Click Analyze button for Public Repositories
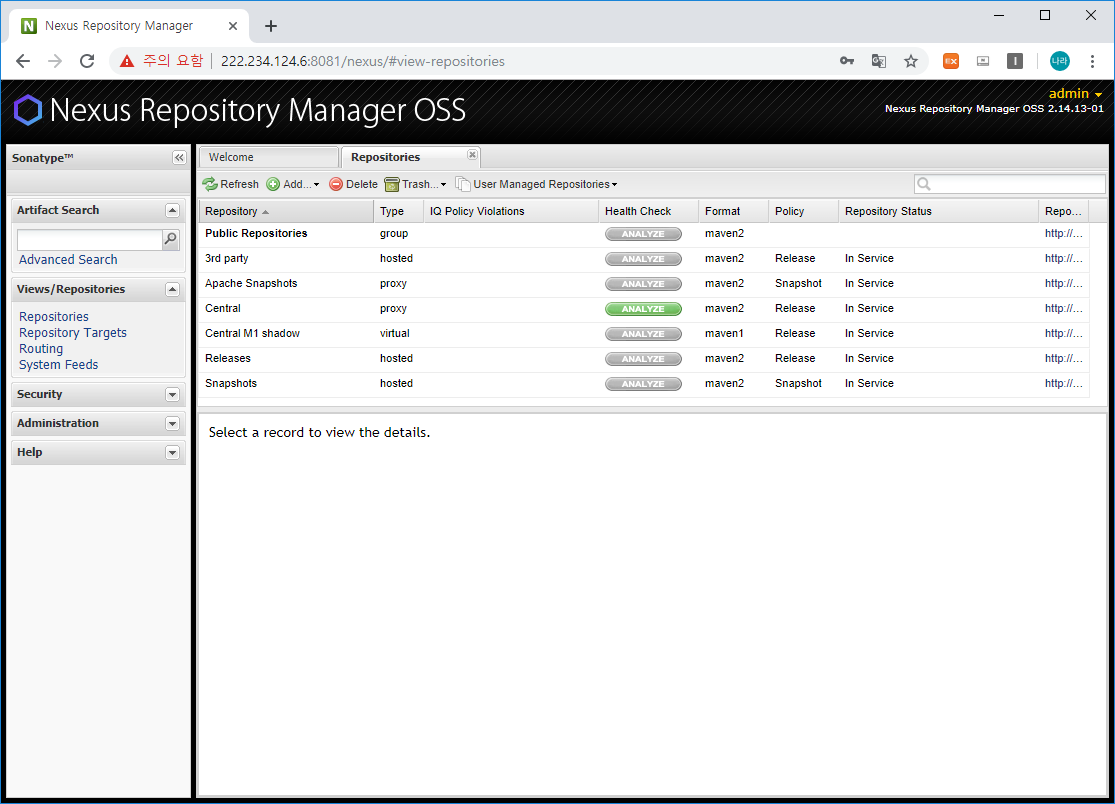 (643, 234)
